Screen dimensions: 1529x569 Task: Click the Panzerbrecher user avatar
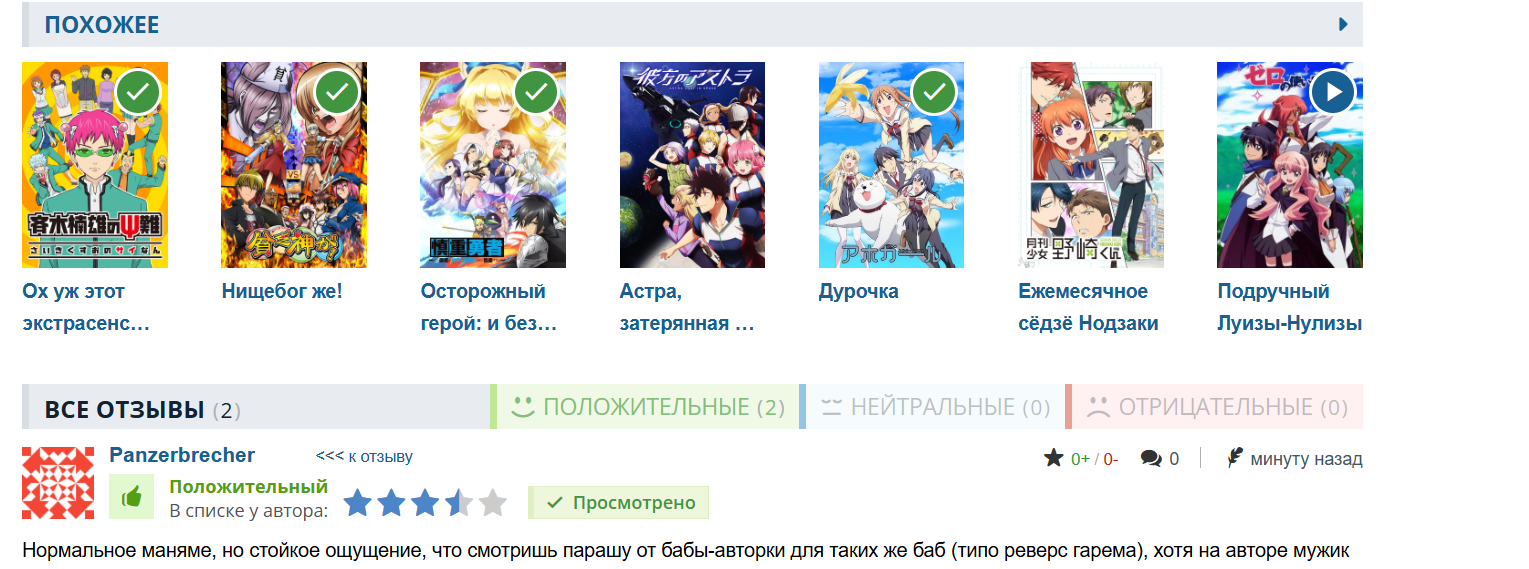[x=58, y=483]
